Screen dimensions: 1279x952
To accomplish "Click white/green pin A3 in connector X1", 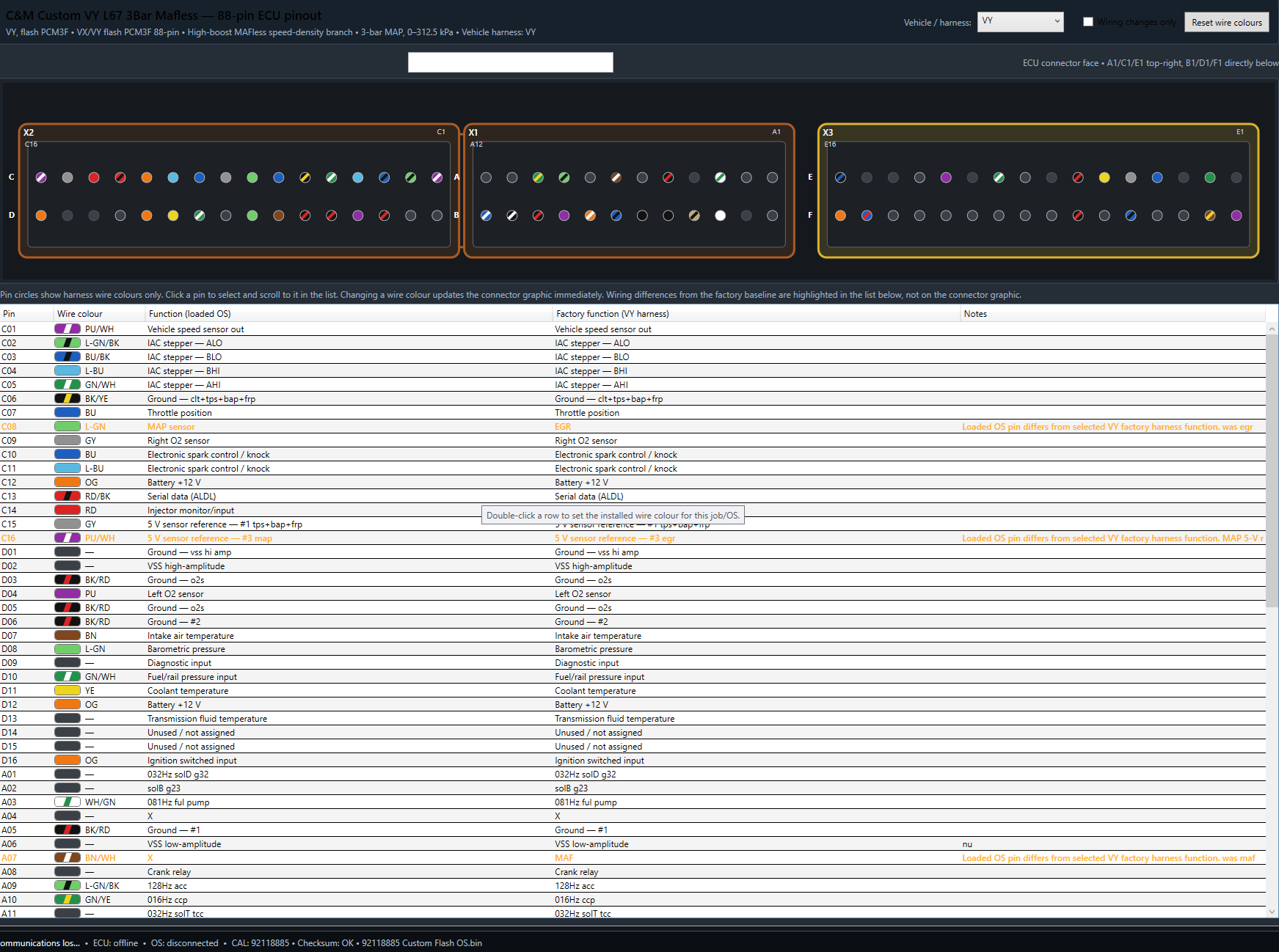I will pyautogui.click(x=721, y=177).
